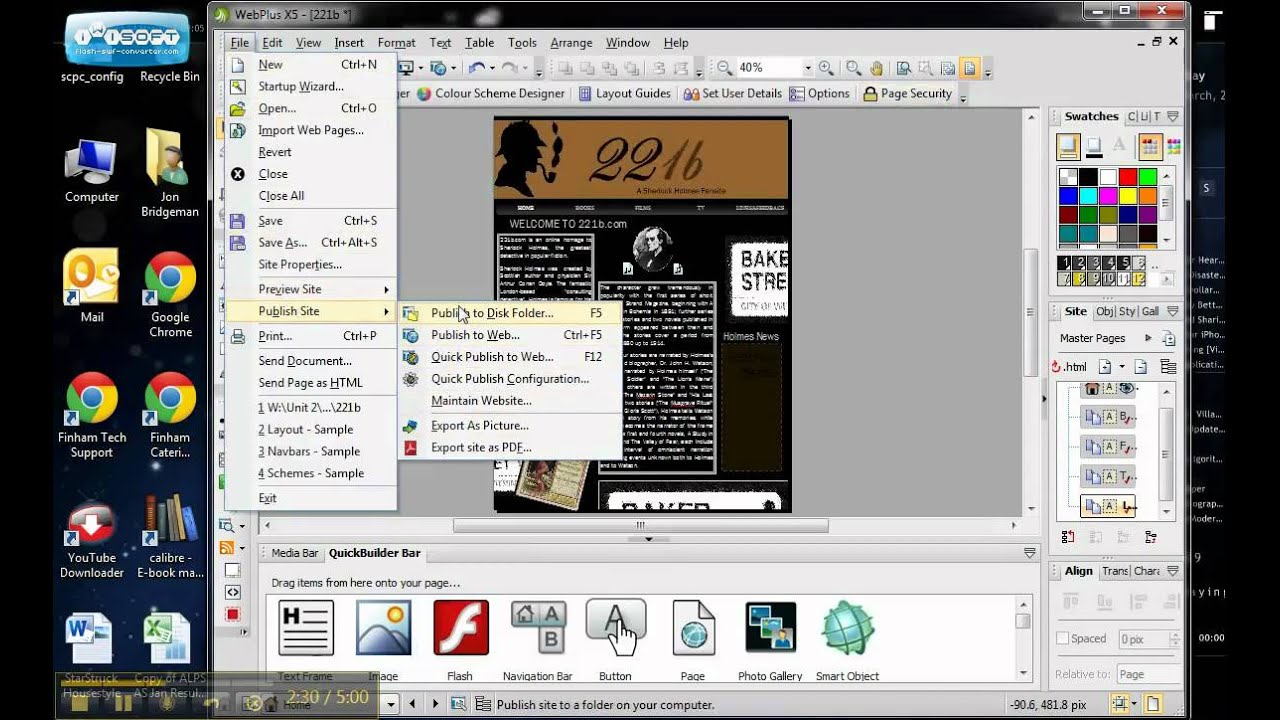
Task: Switch to the Transform tab
Action: click(x=1114, y=571)
